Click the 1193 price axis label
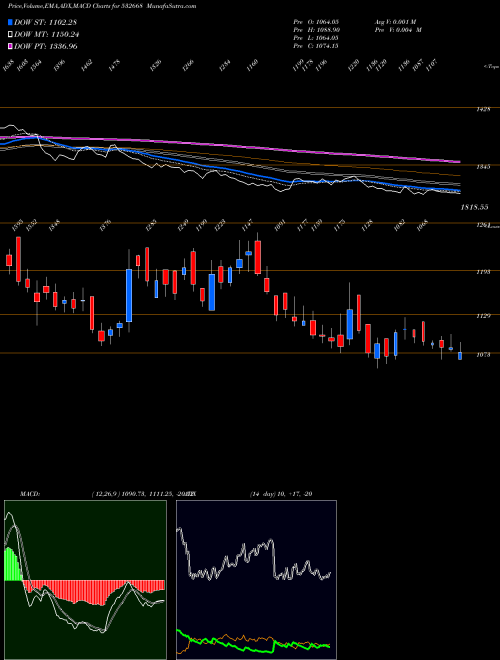Image resolution: width=500 pixels, height=660 pixels. pyautogui.click(x=484, y=272)
